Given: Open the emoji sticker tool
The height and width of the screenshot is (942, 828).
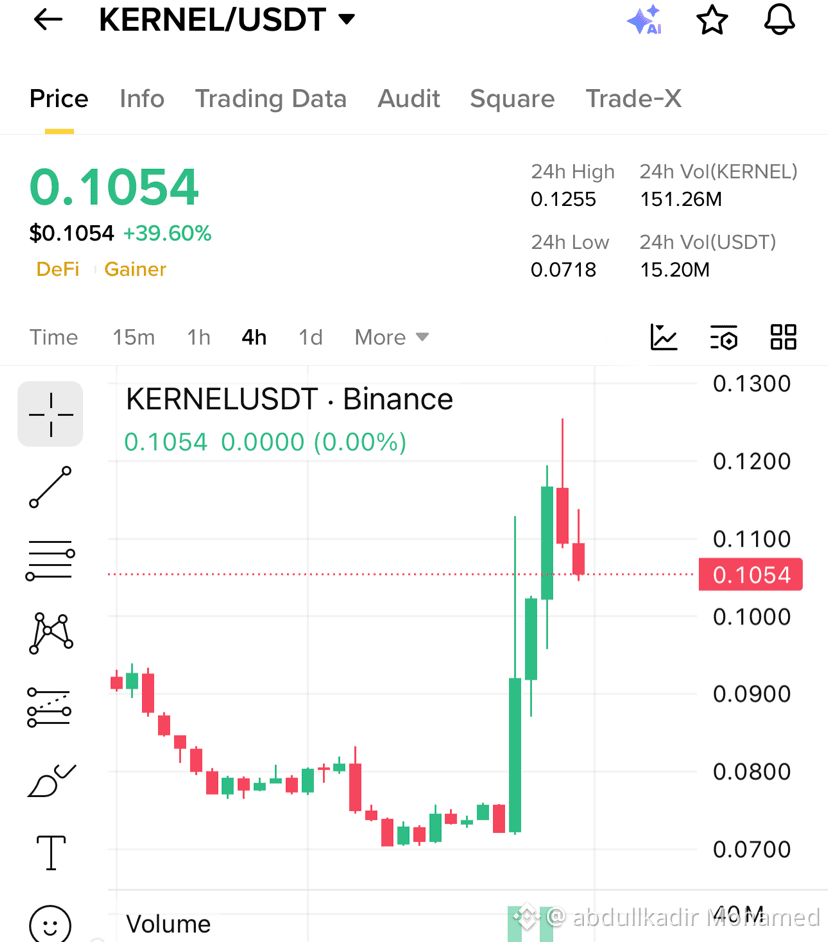Looking at the screenshot, I should (x=50, y=924).
